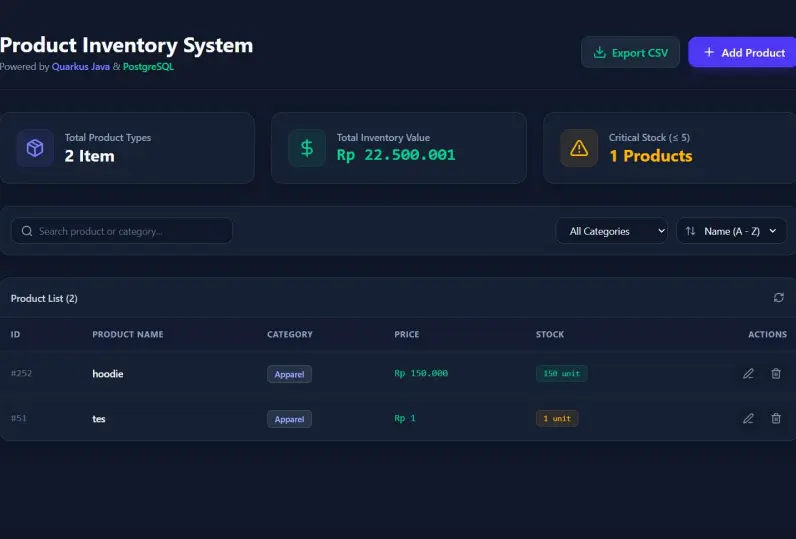Viewport: 796px width, 539px height.
Task: Click the ID #51
Action: pos(19,418)
